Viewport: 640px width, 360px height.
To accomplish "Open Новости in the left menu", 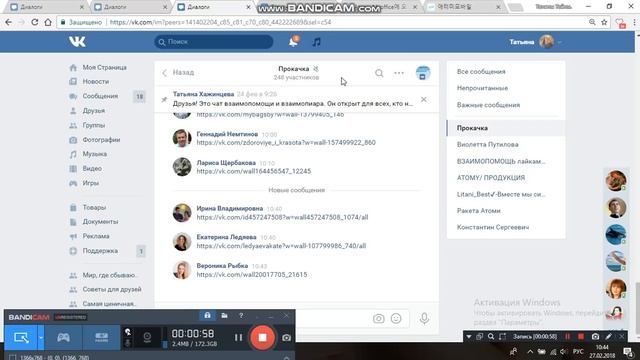I will 96,82.
